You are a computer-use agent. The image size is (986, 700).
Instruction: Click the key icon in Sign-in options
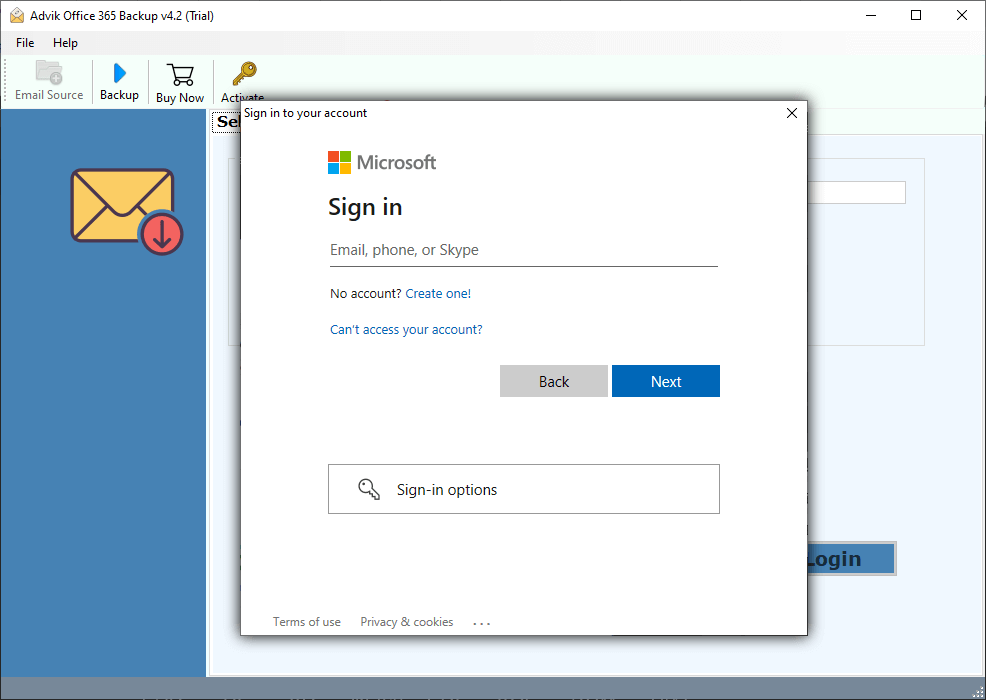(x=368, y=489)
